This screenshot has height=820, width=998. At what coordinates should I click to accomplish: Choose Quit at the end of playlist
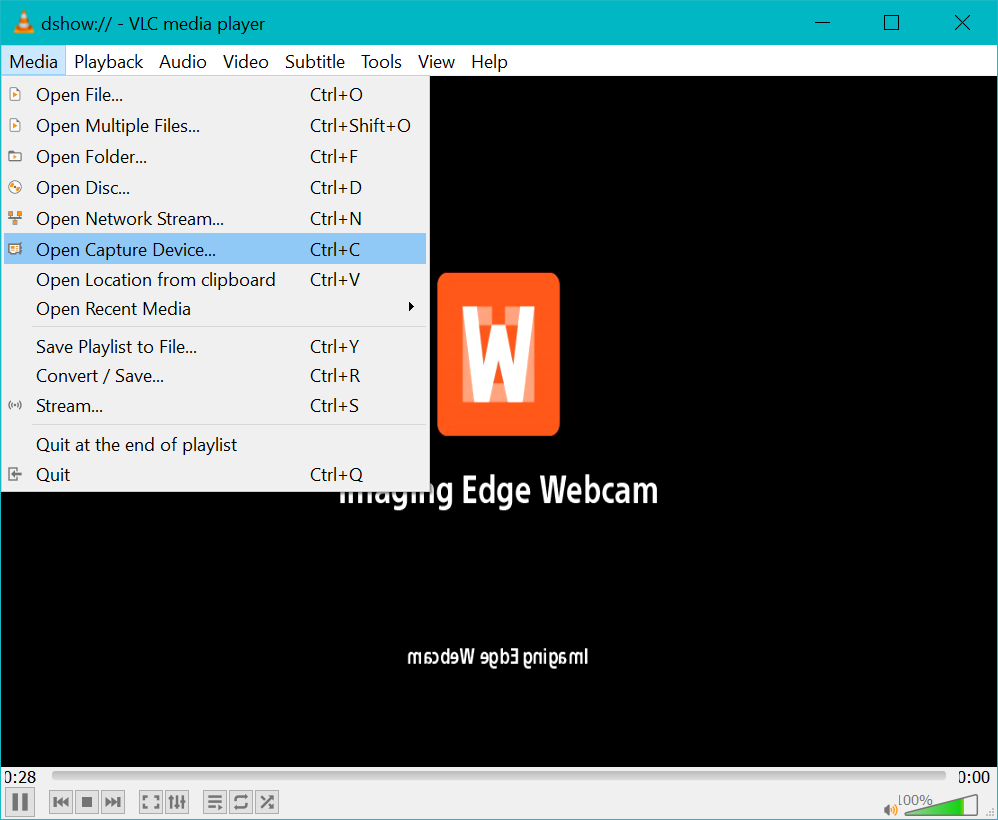(135, 444)
